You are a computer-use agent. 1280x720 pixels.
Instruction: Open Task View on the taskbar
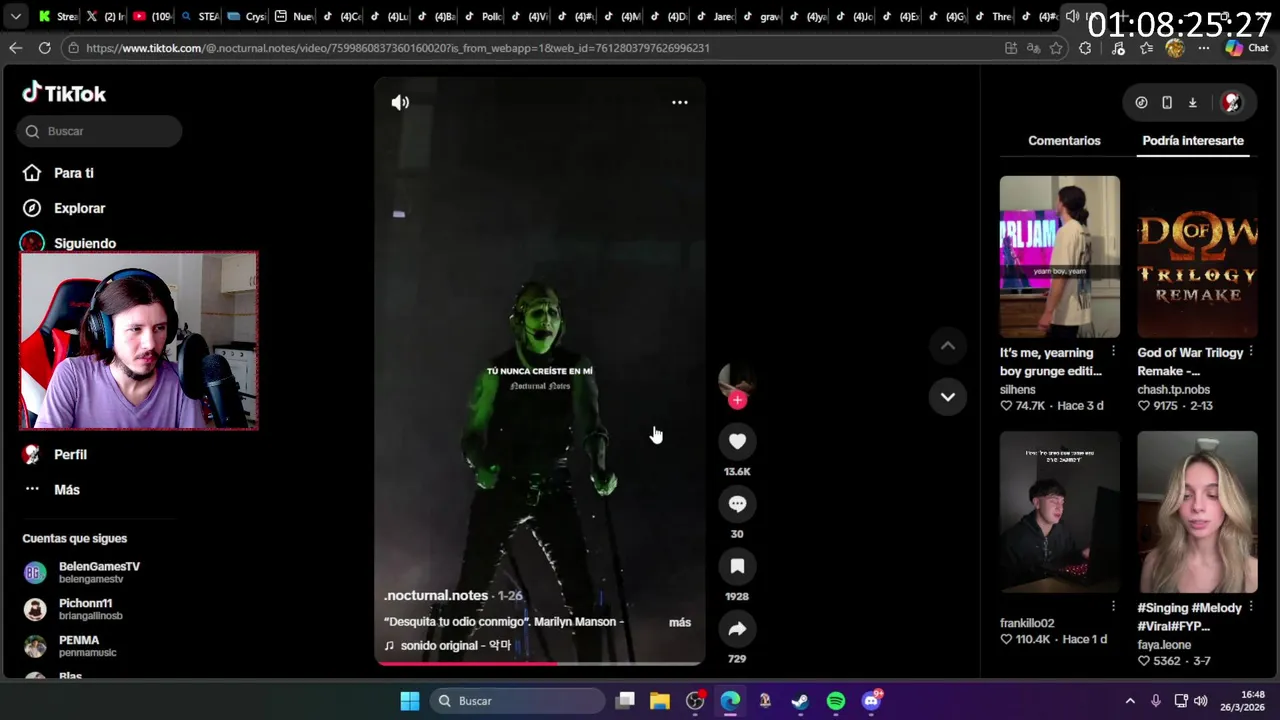pyautogui.click(x=625, y=701)
